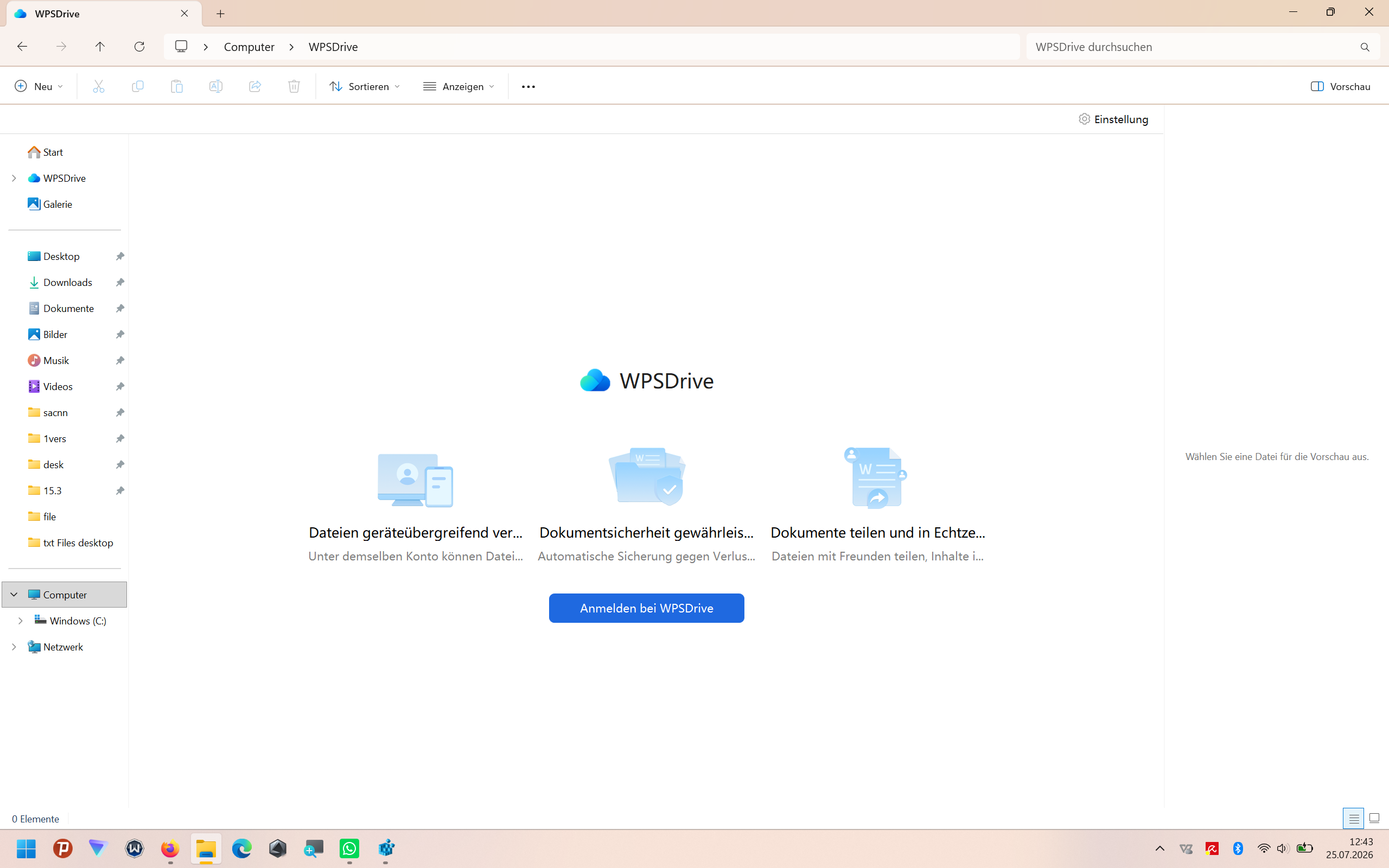1389x868 pixels.
Task: Click the clock showing 12:43
Action: point(1361,841)
